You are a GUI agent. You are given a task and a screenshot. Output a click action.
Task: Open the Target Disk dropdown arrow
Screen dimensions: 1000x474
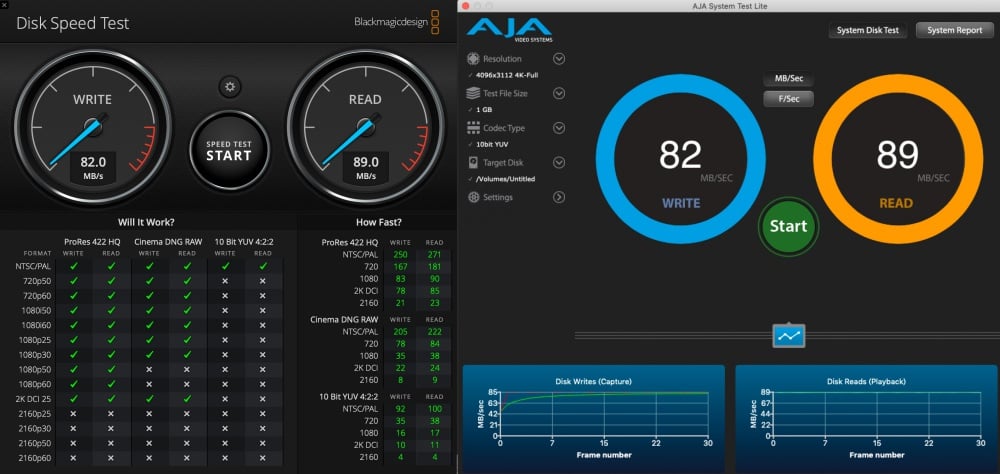[x=559, y=163]
